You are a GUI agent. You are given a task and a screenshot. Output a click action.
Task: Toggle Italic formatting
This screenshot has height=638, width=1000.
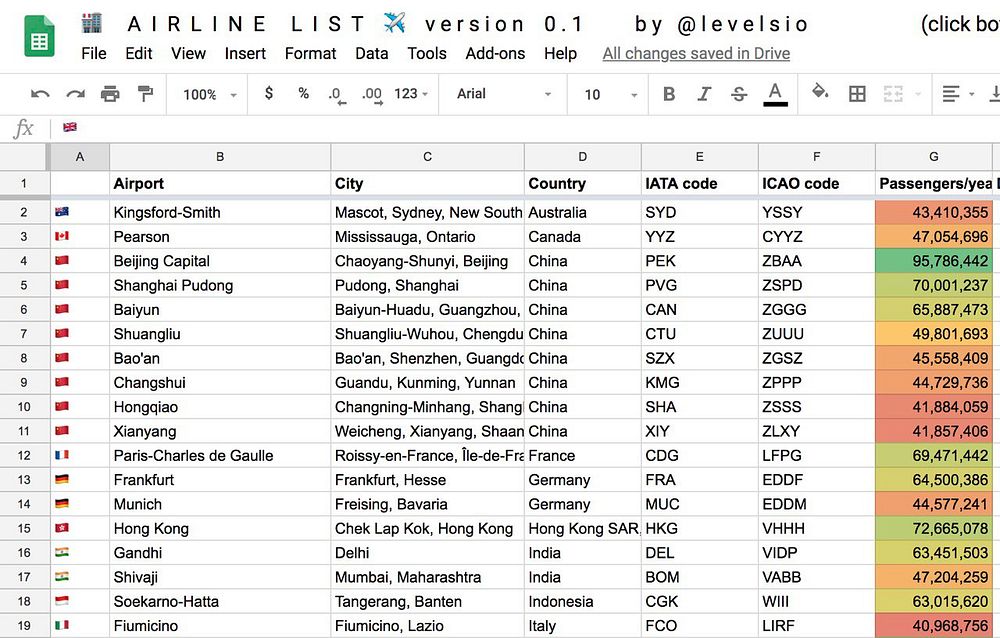coord(704,94)
